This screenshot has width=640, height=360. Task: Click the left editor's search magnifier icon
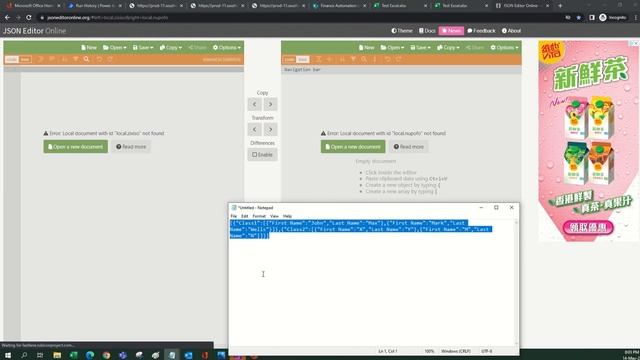(x=87, y=60)
